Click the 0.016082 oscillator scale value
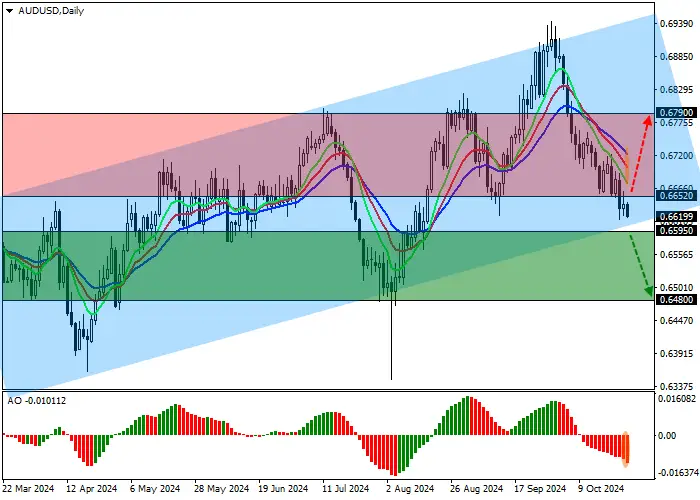Image resolution: width=700 pixels, height=500 pixels. pyautogui.click(x=676, y=399)
